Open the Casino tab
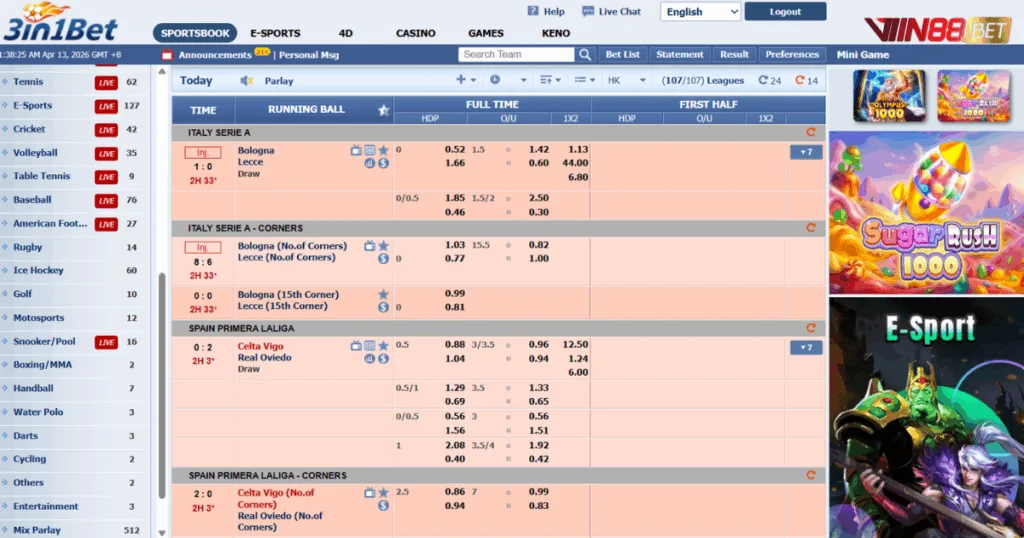The height and width of the screenshot is (538, 1024). (x=415, y=33)
